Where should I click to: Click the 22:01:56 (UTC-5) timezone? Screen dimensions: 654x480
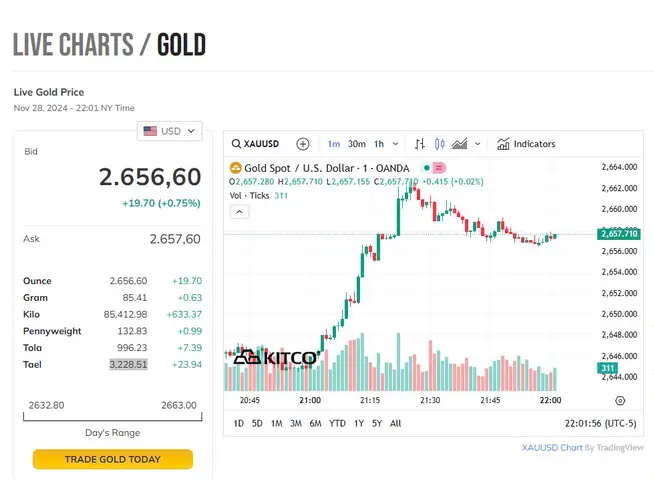click(x=601, y=423)
